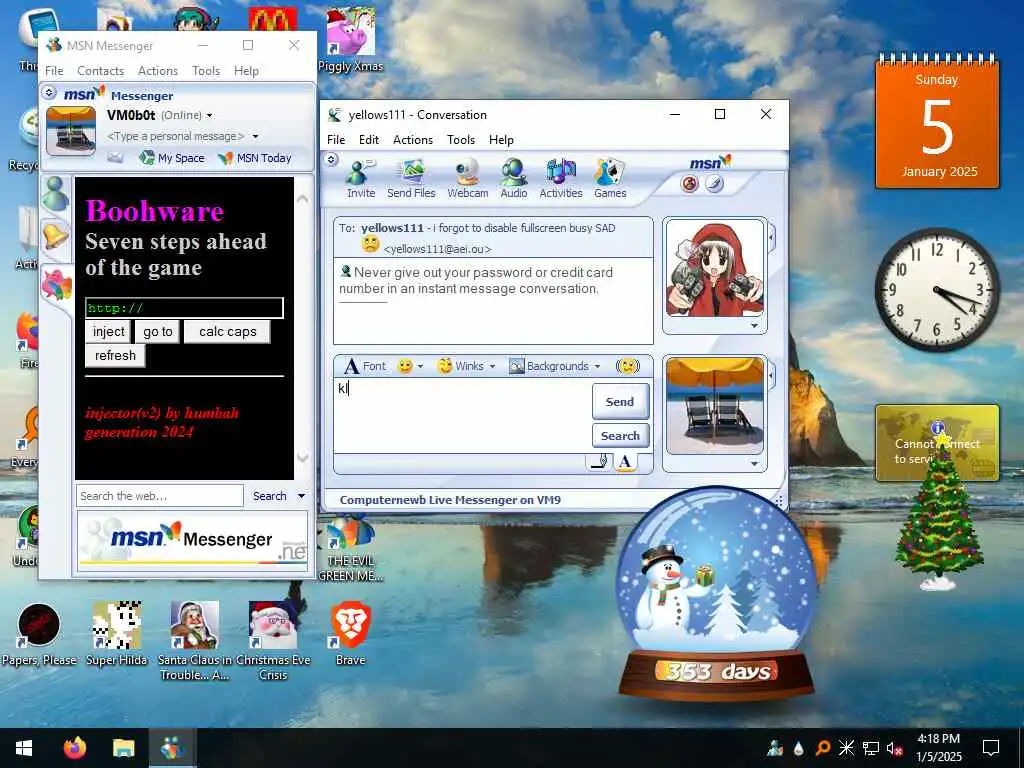Click the MSN Messenger banner ad
The width and height of the screenshot is (1024, 768).
193,541
